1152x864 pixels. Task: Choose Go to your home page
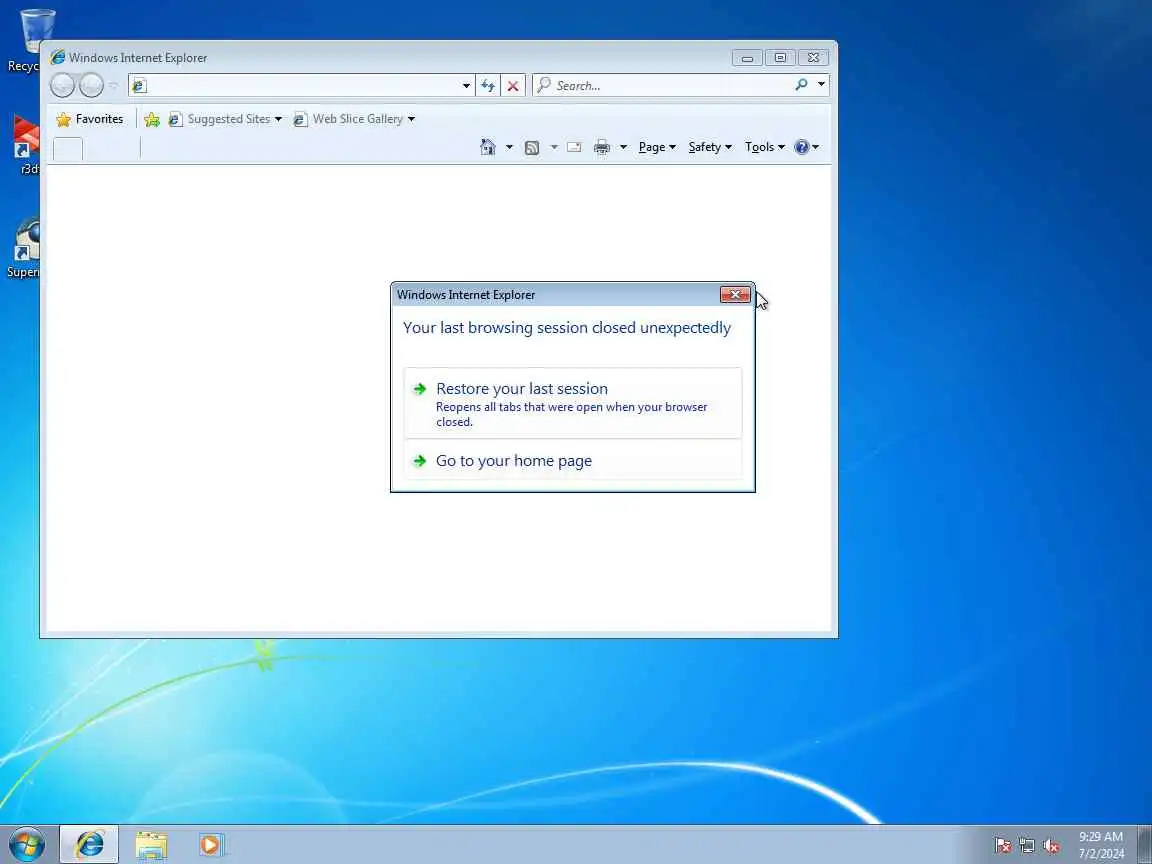572,461
